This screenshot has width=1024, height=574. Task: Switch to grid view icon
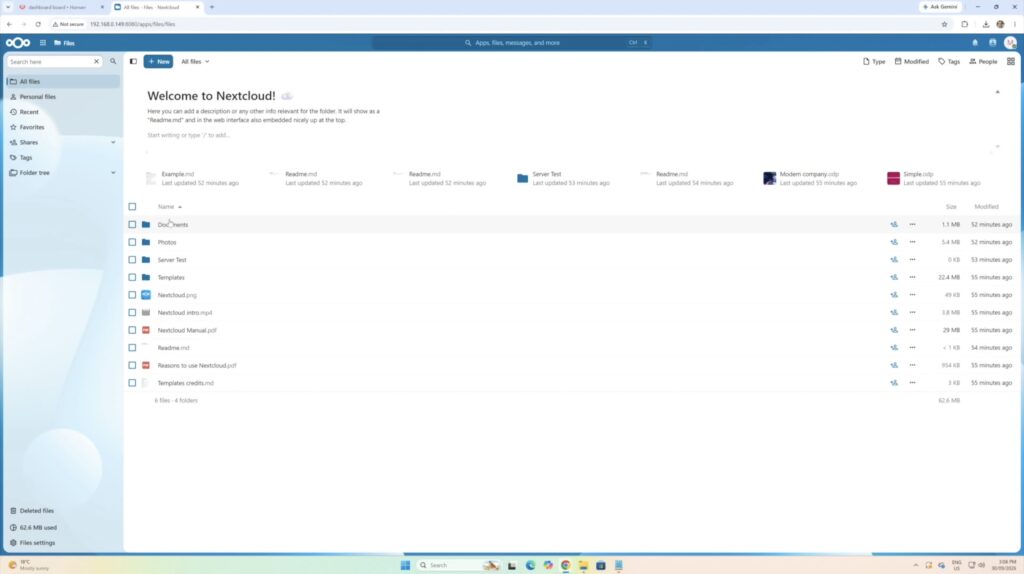point(1010,61)
